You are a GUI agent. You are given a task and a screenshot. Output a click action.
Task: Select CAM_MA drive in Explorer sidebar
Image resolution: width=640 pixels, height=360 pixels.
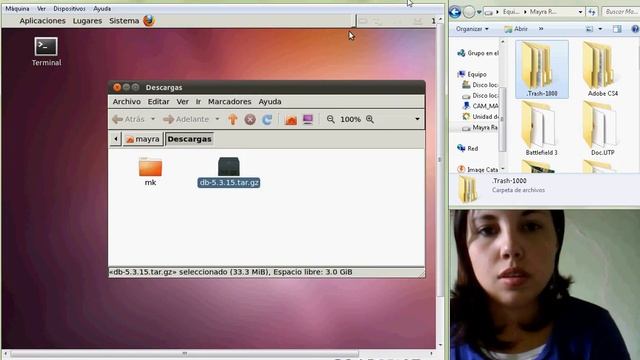(x=480, y=106)
